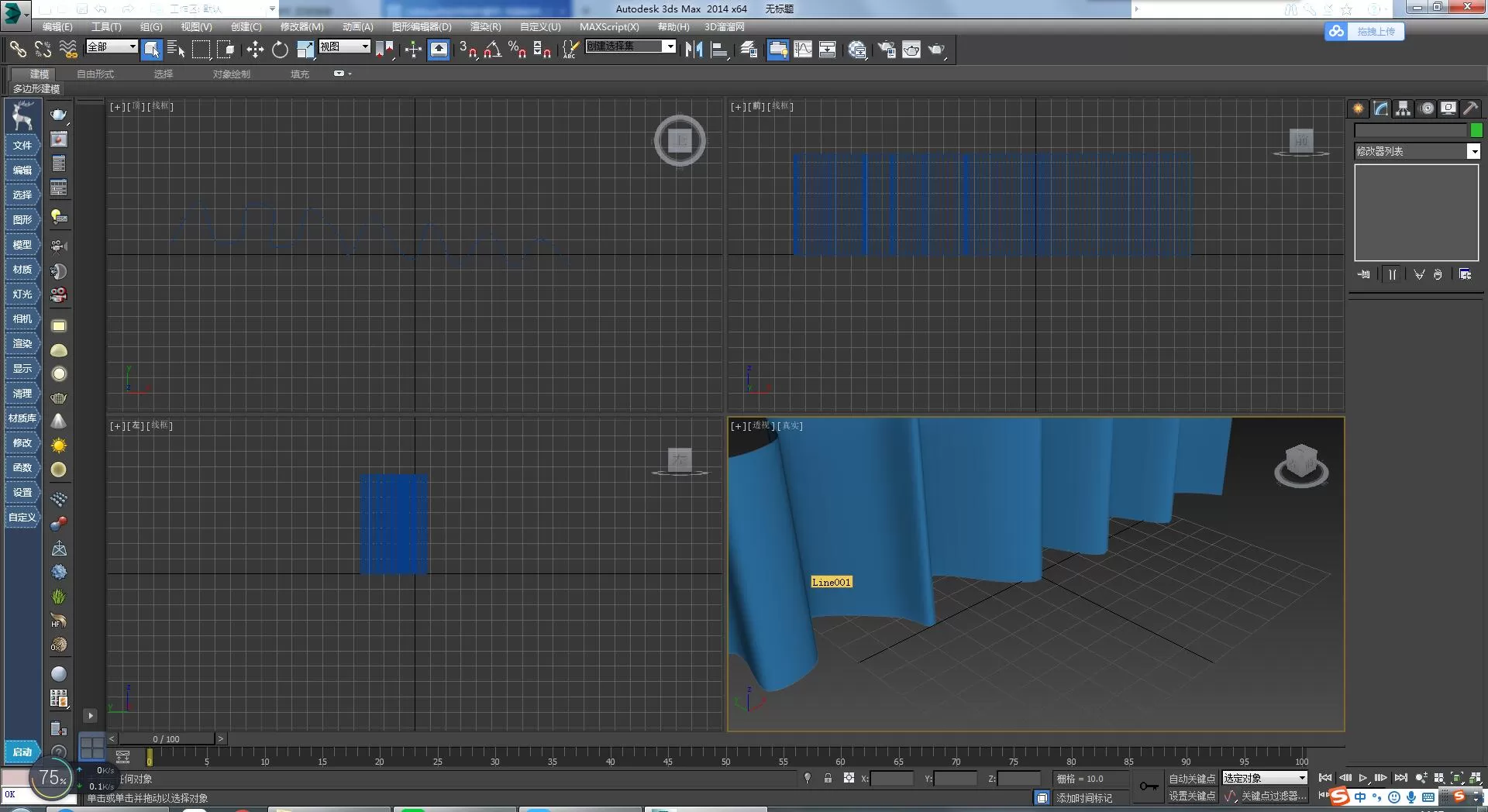Click the 灯光 sidebar button

pyautogui.click(x=22, y=294)
